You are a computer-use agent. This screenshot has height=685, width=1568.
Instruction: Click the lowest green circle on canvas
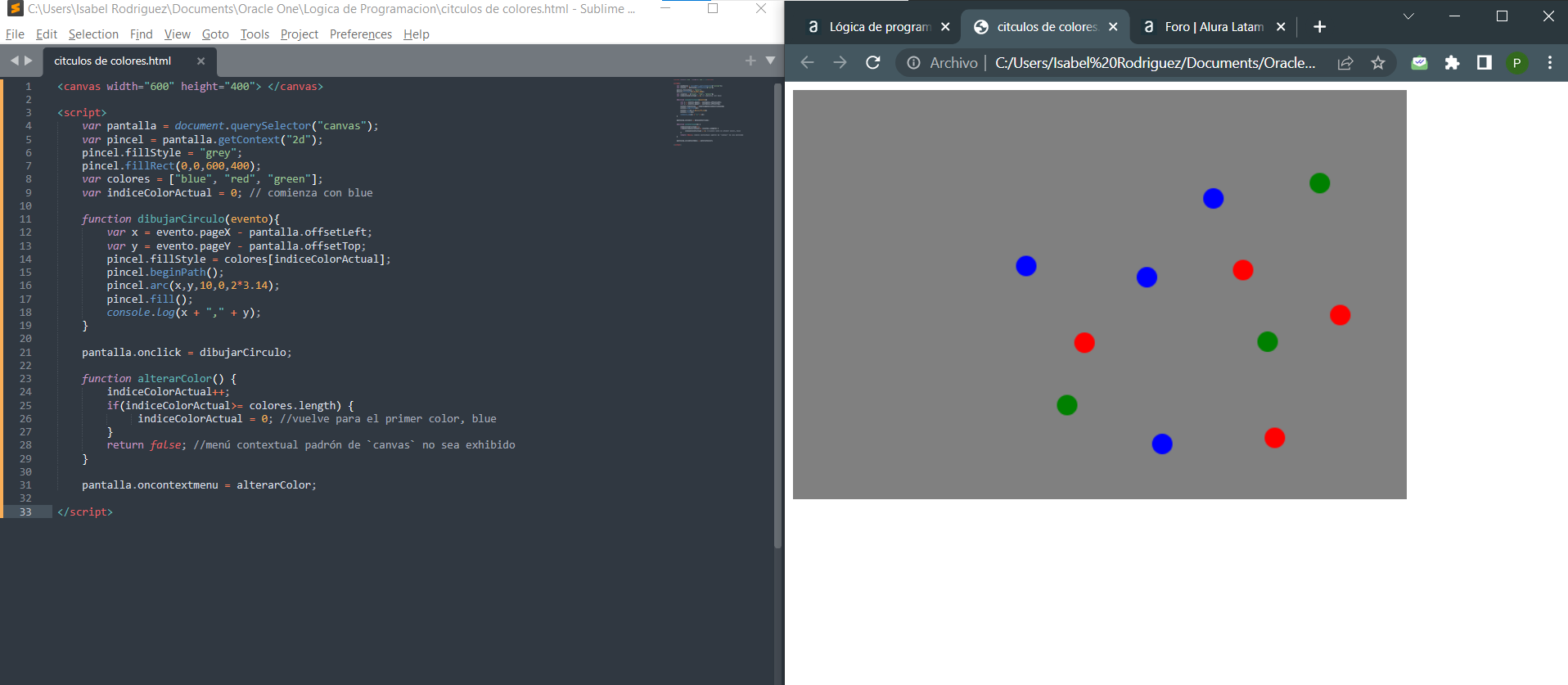[x=1067, y=405]
